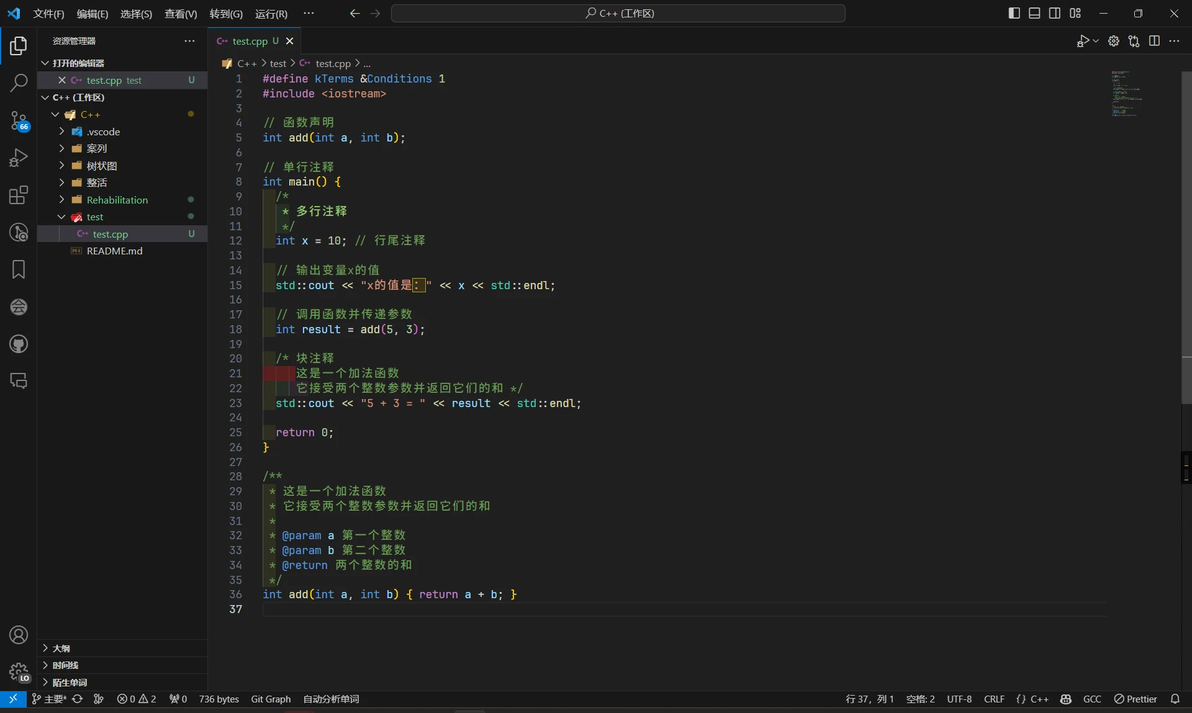
Task: Open the Manage gear in activity bar
Action: pos(18,672)
